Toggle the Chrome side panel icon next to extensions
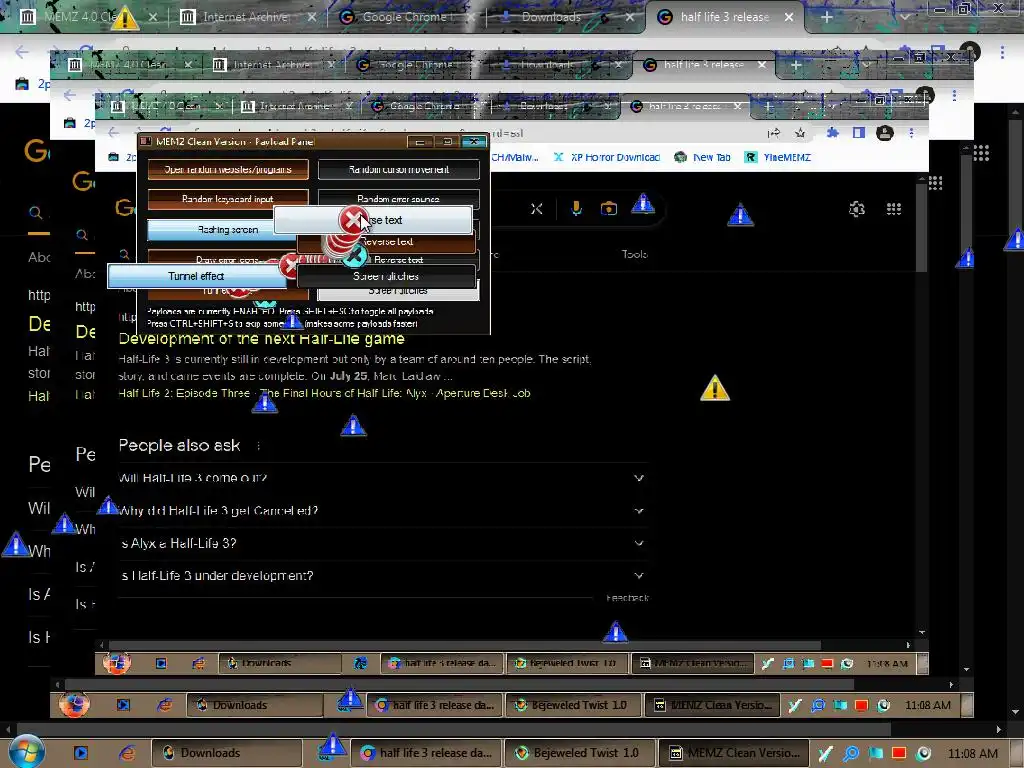The width and height of the screenshot is (1024, 768). 859,133
